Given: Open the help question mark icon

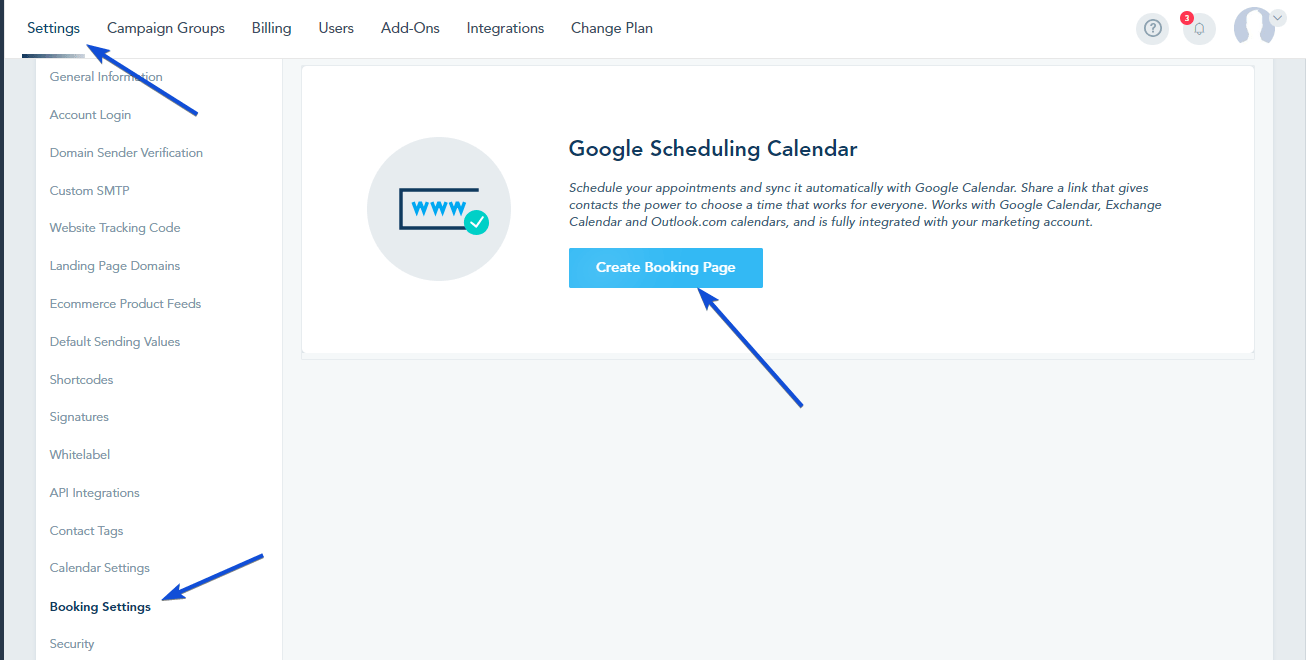Looking at the screenshot, I should pyautogui.click(x=1152, y=29).
